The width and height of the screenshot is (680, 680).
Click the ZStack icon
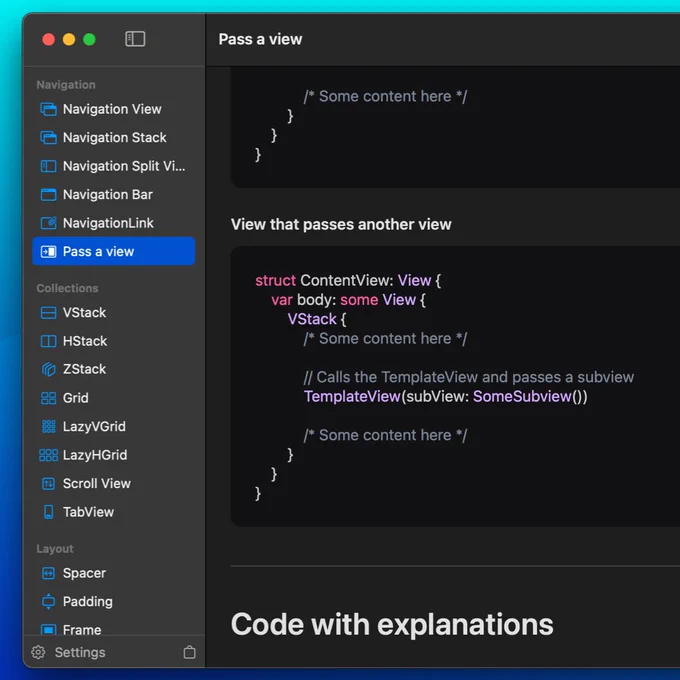click(48, 369)
